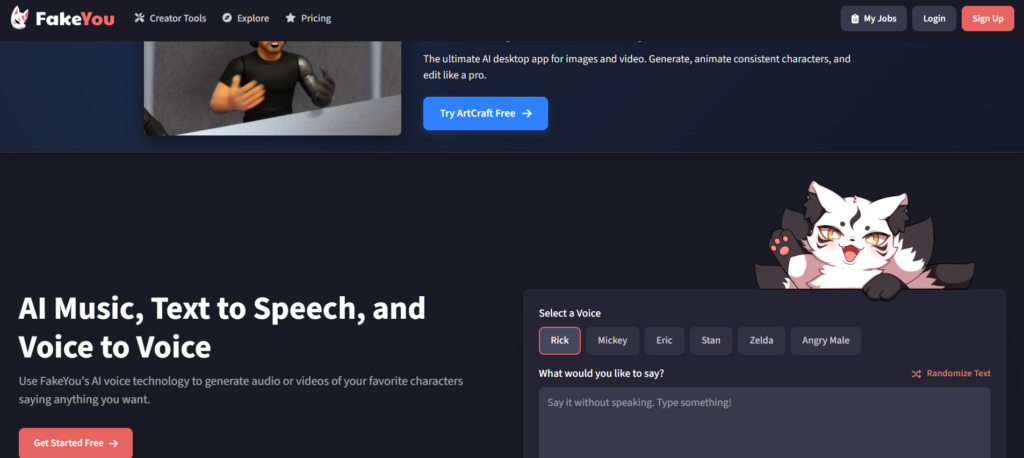
Task: Click the My Jobs clipboard icon
Action: pos(854,18)
